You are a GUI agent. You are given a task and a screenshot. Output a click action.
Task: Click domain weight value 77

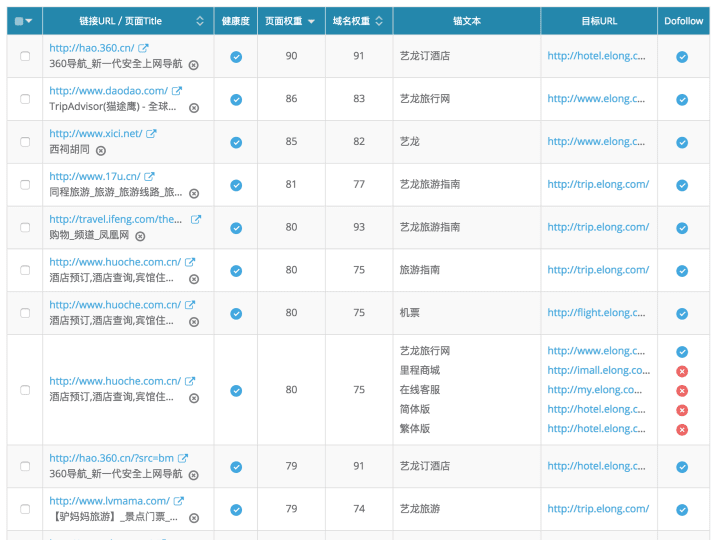[x=359, y=185]
